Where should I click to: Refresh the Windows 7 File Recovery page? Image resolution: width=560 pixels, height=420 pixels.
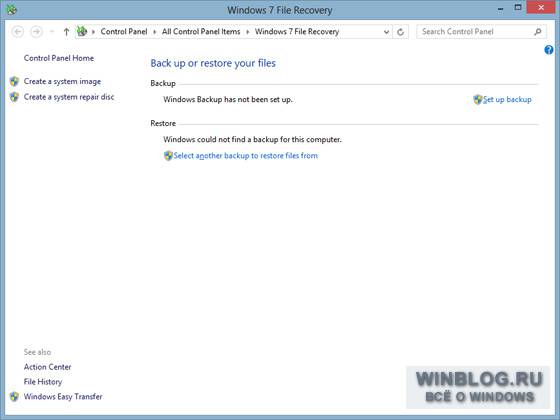(400, 32)
